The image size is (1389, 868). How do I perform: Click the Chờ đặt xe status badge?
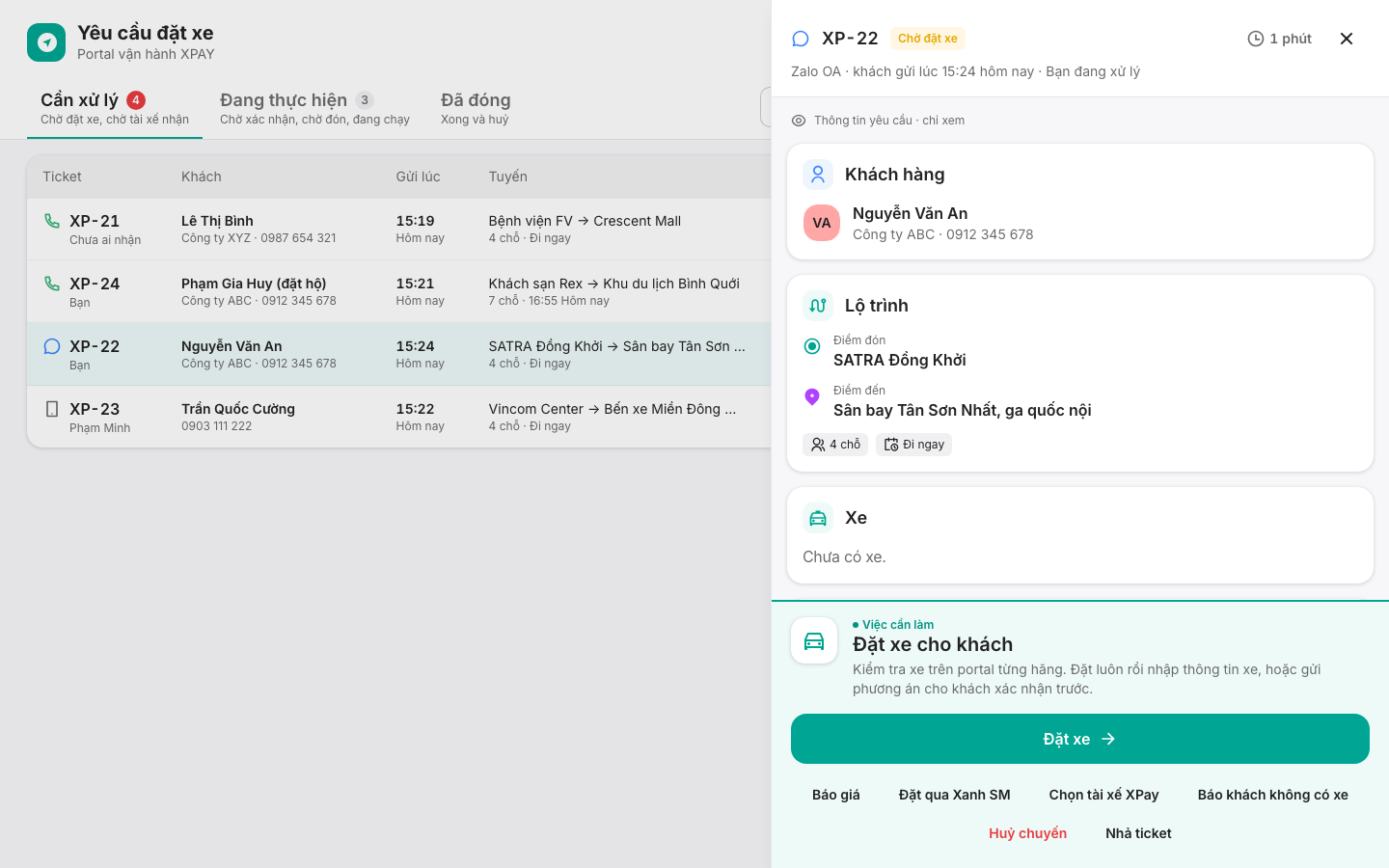point(928,39)
